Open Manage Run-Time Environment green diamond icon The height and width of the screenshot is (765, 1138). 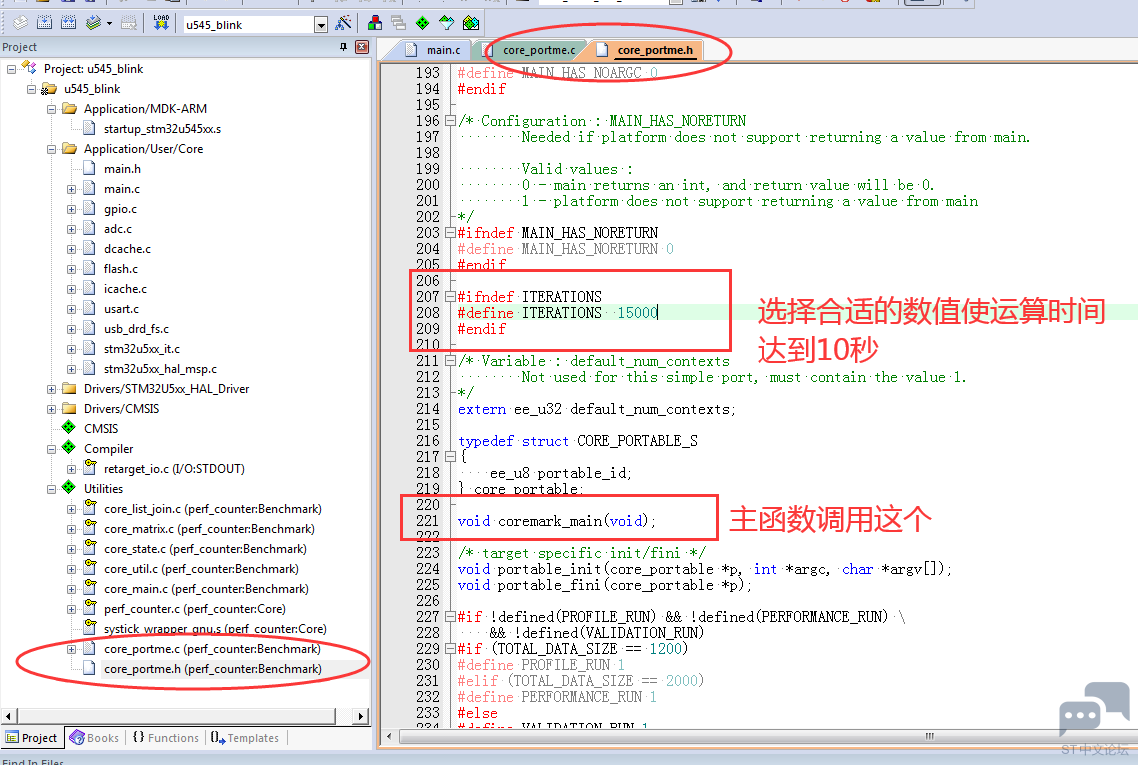click(422, 23)
